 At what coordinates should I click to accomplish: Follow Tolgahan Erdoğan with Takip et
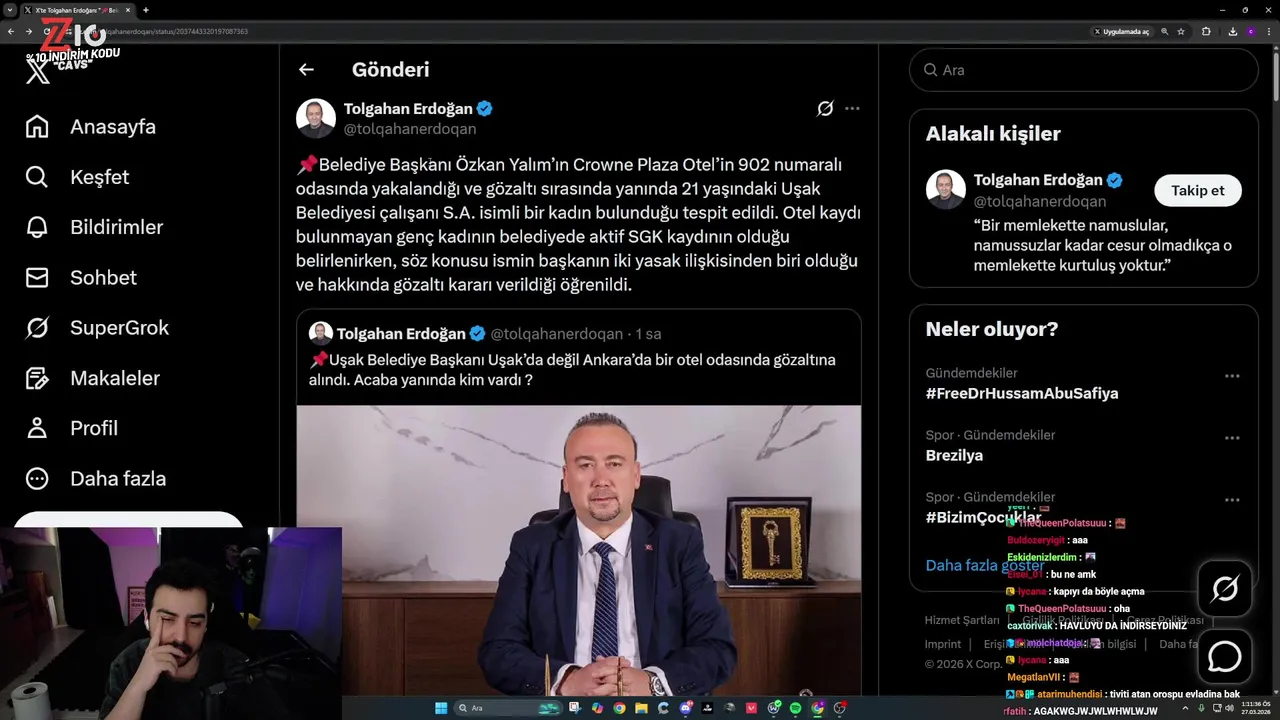coord(1198,190)
